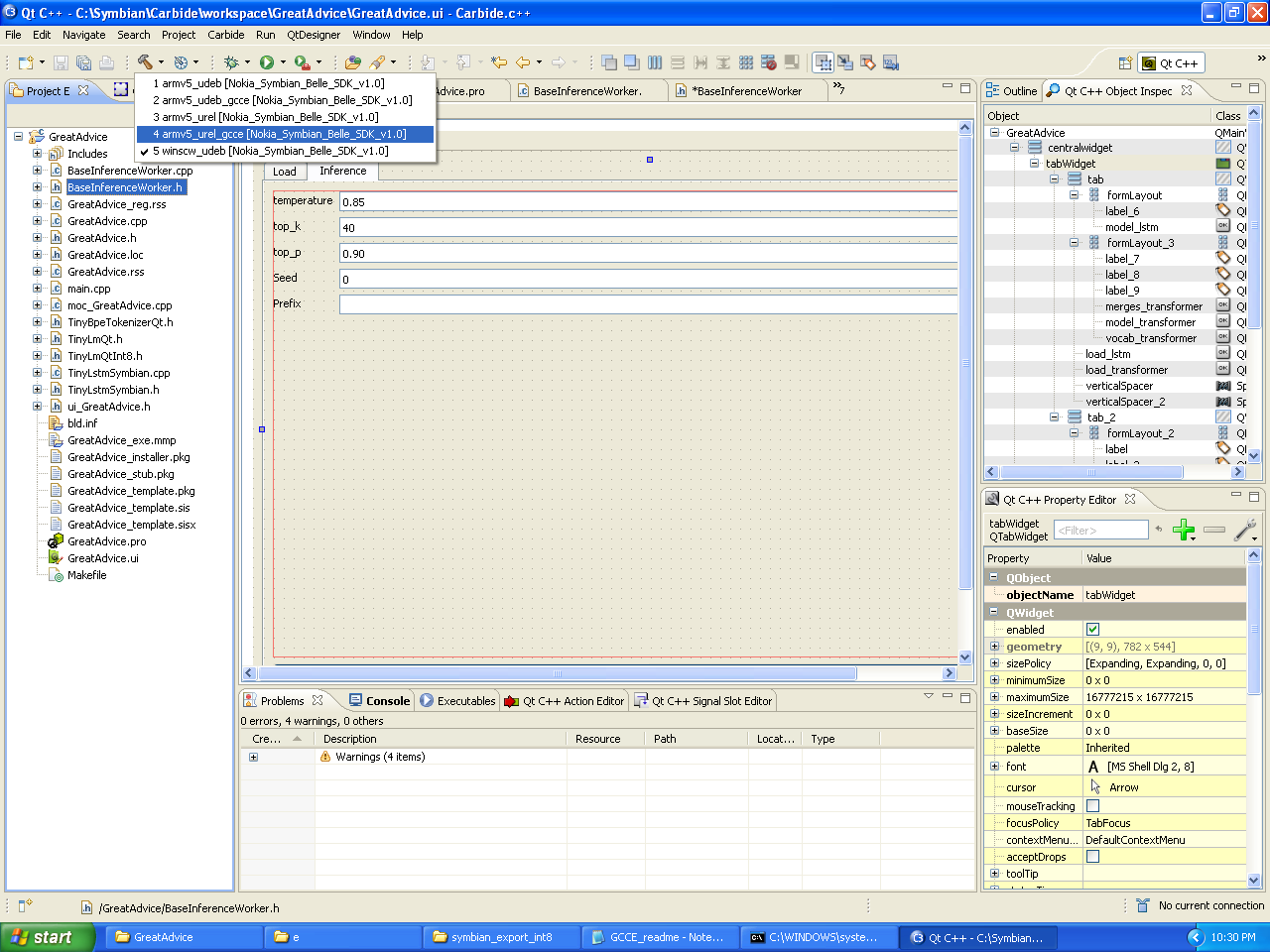Open the Qt C++ Signal Slot Editor tab

pyautogui.click(x=702, y=701)
